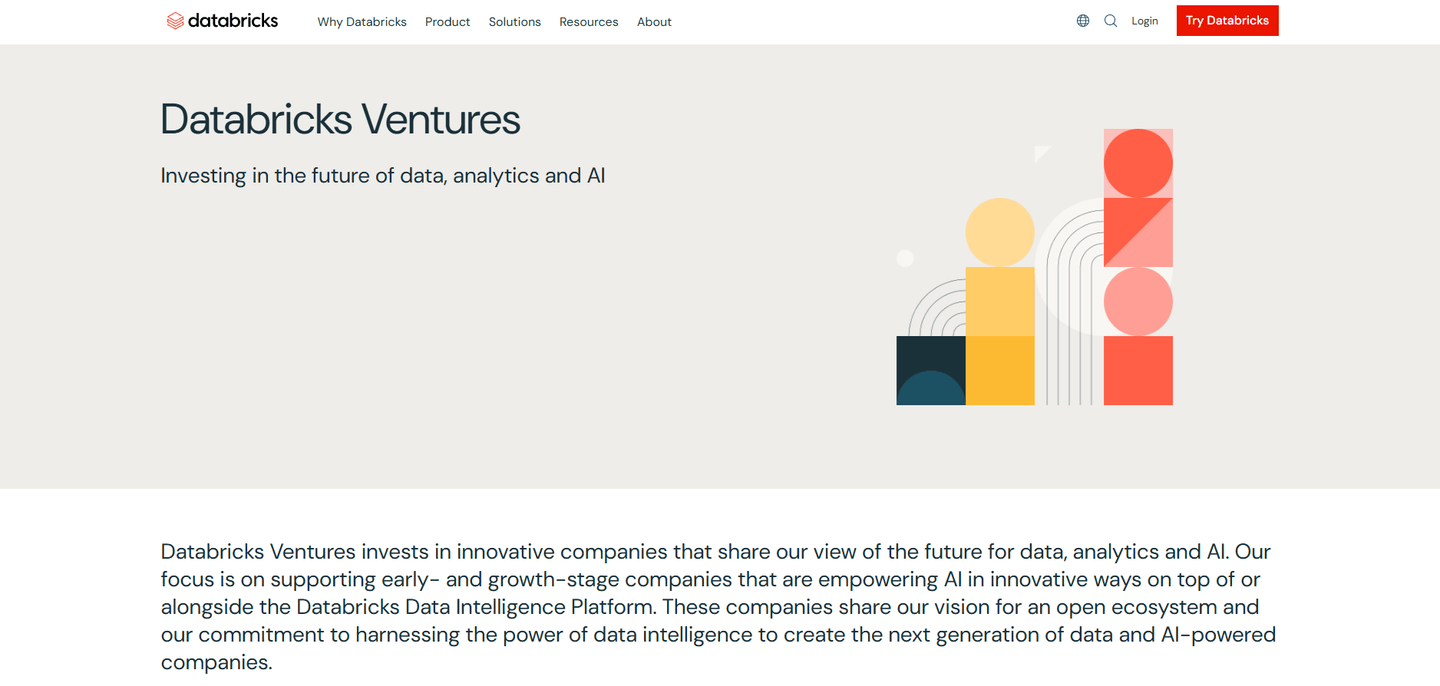Click the red circle at the illustration top

(1138, 161)
